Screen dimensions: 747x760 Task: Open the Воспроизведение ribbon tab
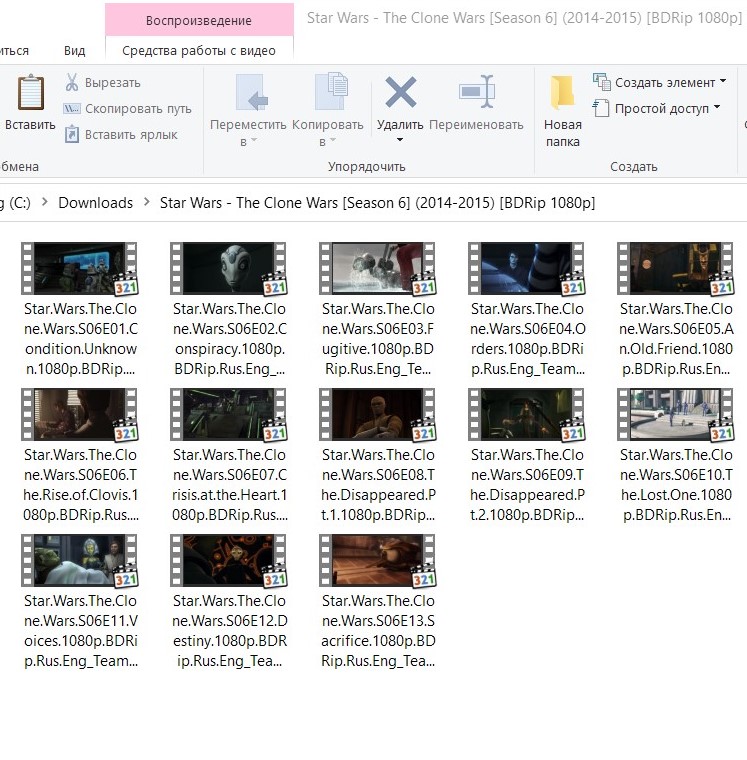(199, 20)
